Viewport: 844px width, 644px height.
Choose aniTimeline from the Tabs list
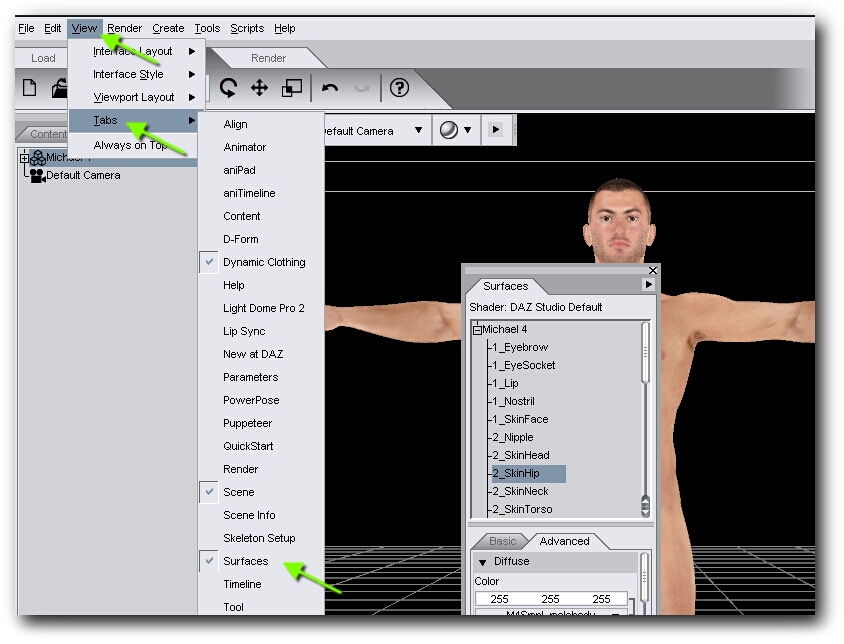[262, 193]
